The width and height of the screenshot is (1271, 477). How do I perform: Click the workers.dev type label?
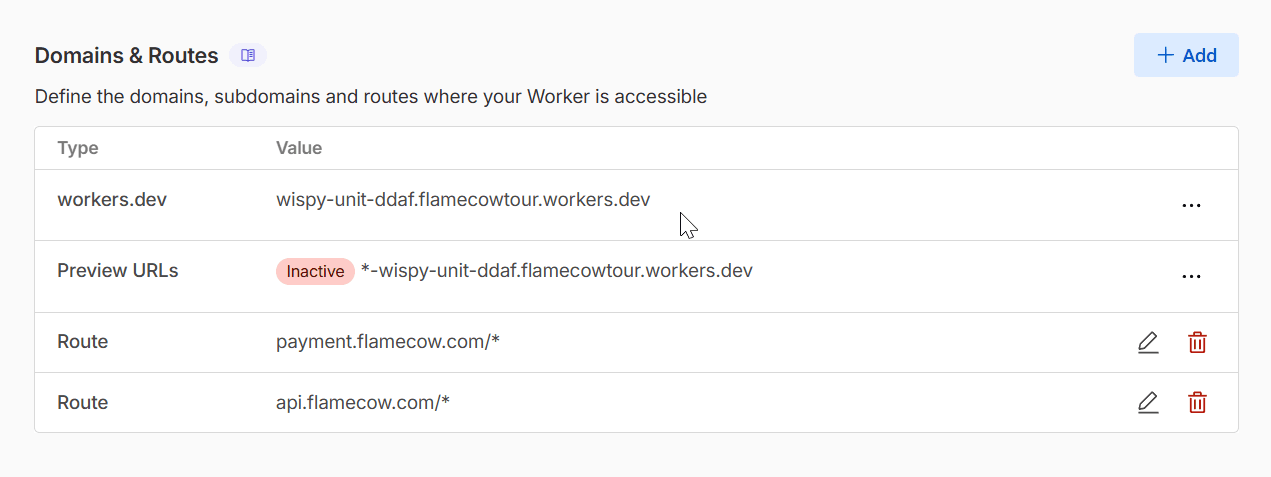pyautogui.click(x=112, y=199)
